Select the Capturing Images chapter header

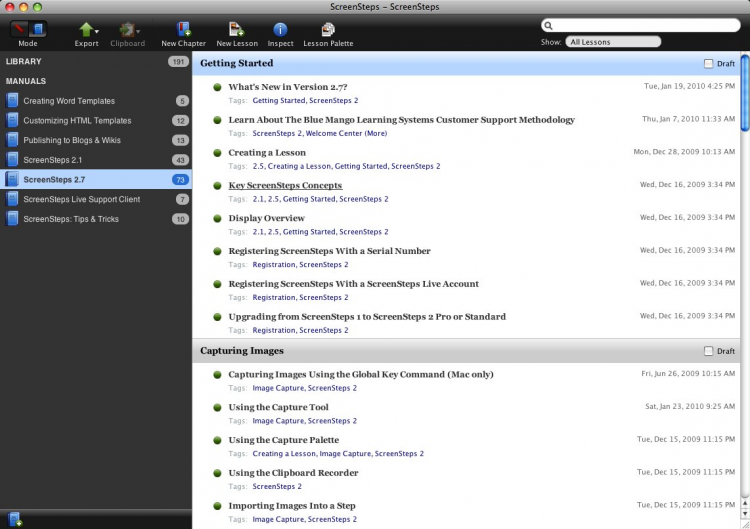[x=466, y=351]
